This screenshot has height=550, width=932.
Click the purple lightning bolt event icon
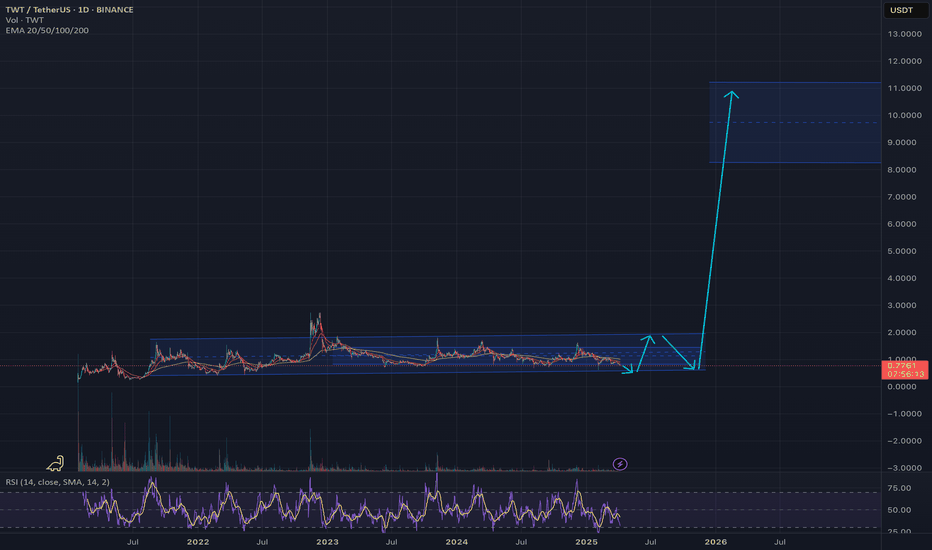(619, 464)
